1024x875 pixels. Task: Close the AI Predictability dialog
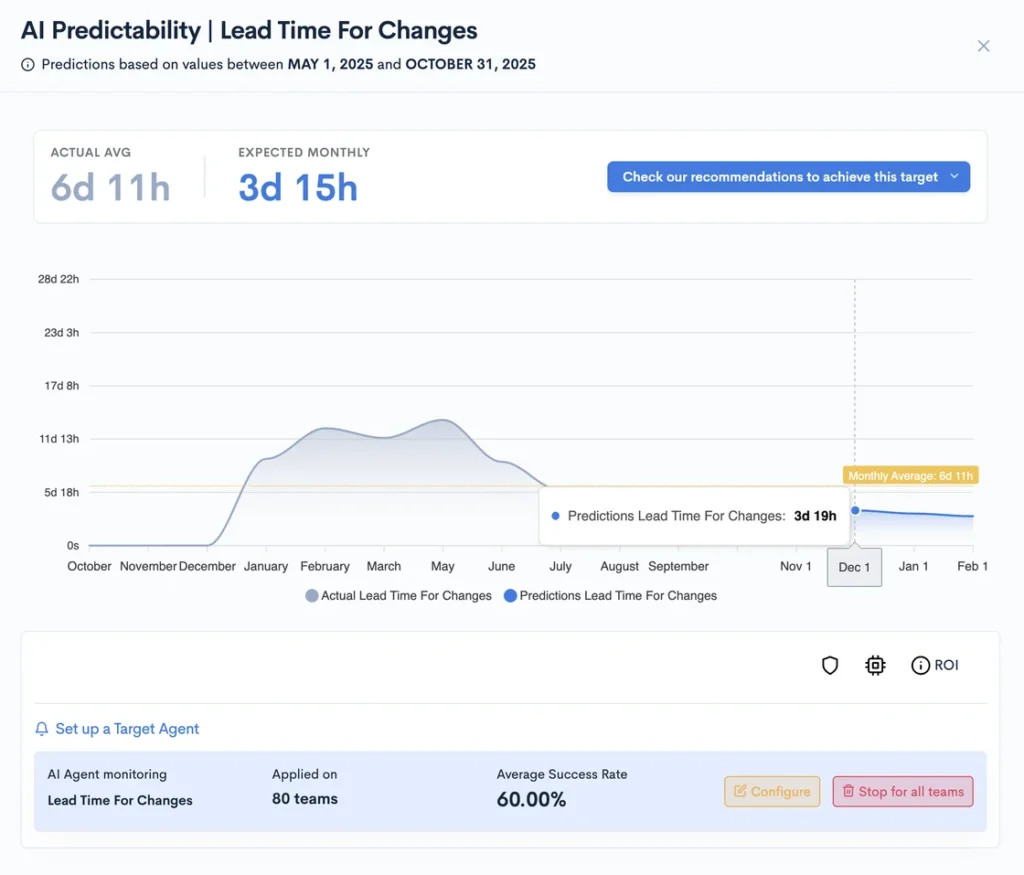(x=983, y=46)
